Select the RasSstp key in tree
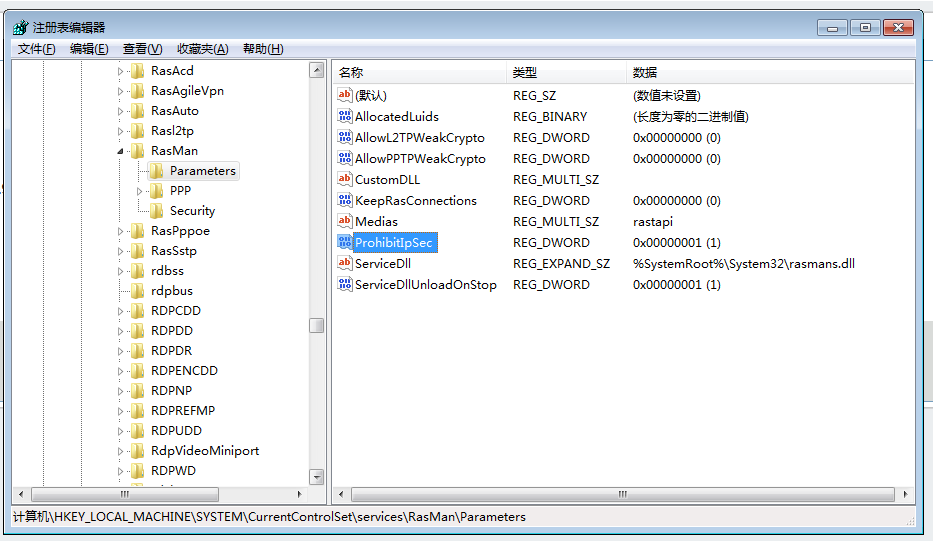 [x=174, y=250]
